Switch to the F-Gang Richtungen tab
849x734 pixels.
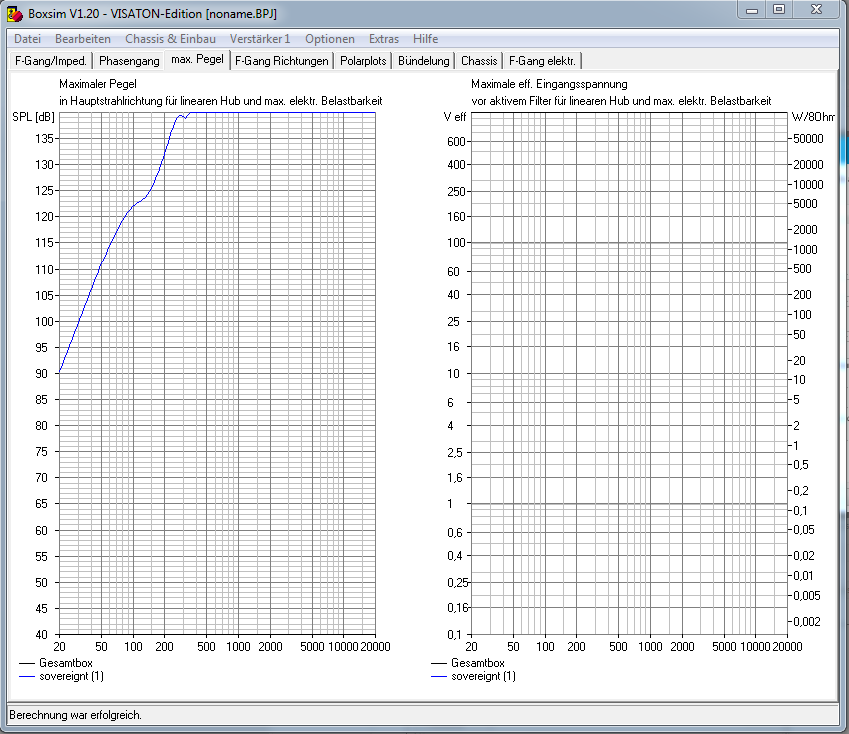[282, 61]
